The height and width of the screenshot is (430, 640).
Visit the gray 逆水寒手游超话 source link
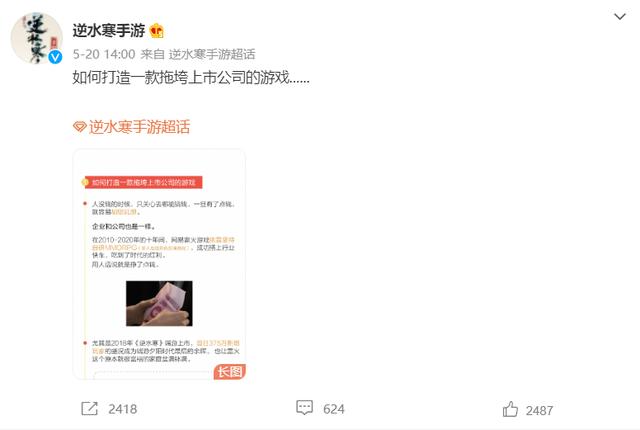212,54
